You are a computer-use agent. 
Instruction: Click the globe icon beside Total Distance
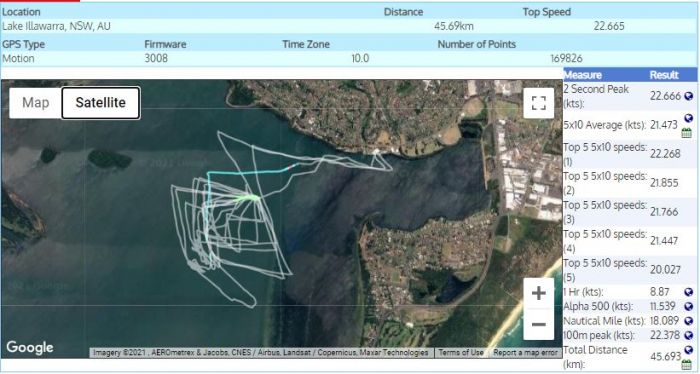[x=688, y=350]
